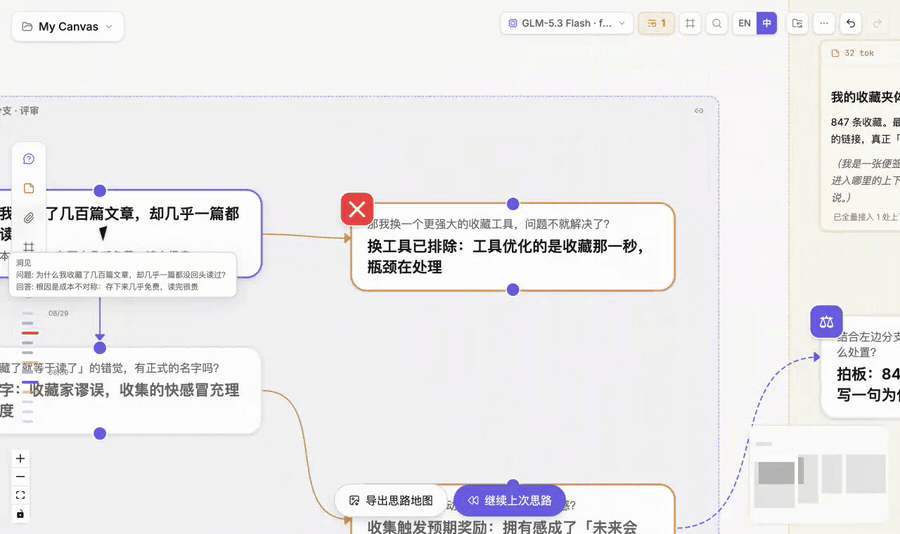Click the bottom connector dot of 收藏家谬误 node
Screen dimensions: 900x534
click(100, 434)
